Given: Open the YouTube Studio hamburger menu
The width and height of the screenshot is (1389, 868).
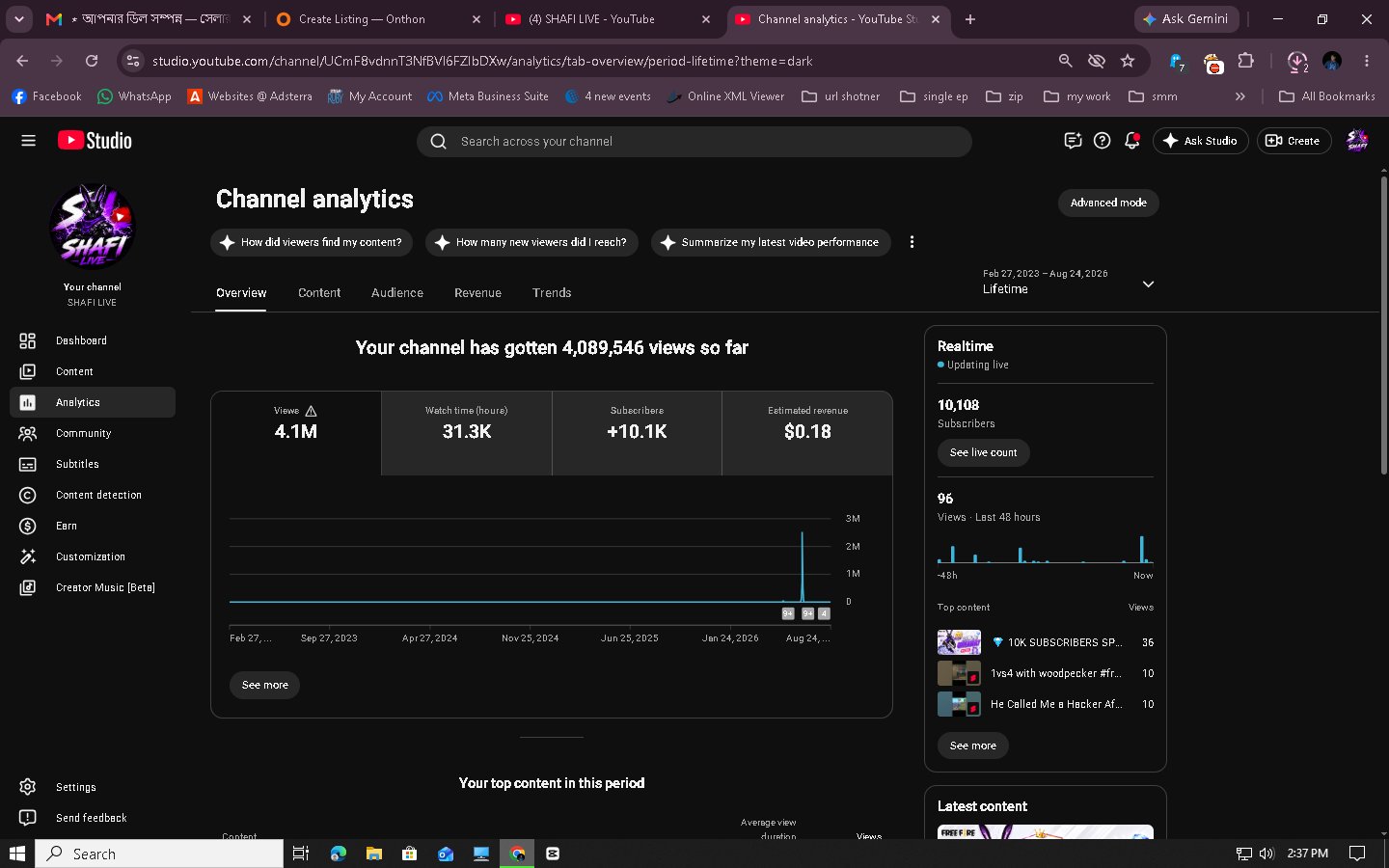Looking at the screenshot, I should coord(28,141).
